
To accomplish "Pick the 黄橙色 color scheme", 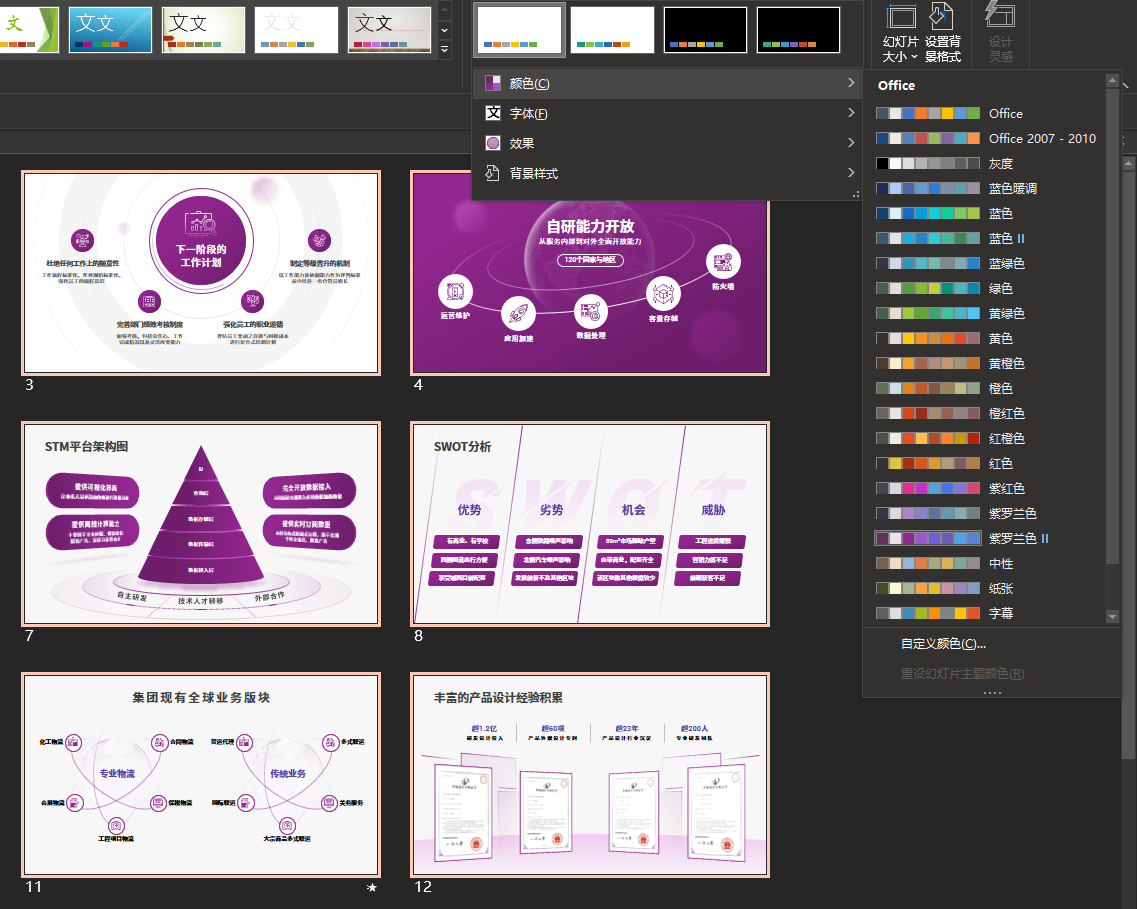I will (985, 363).
